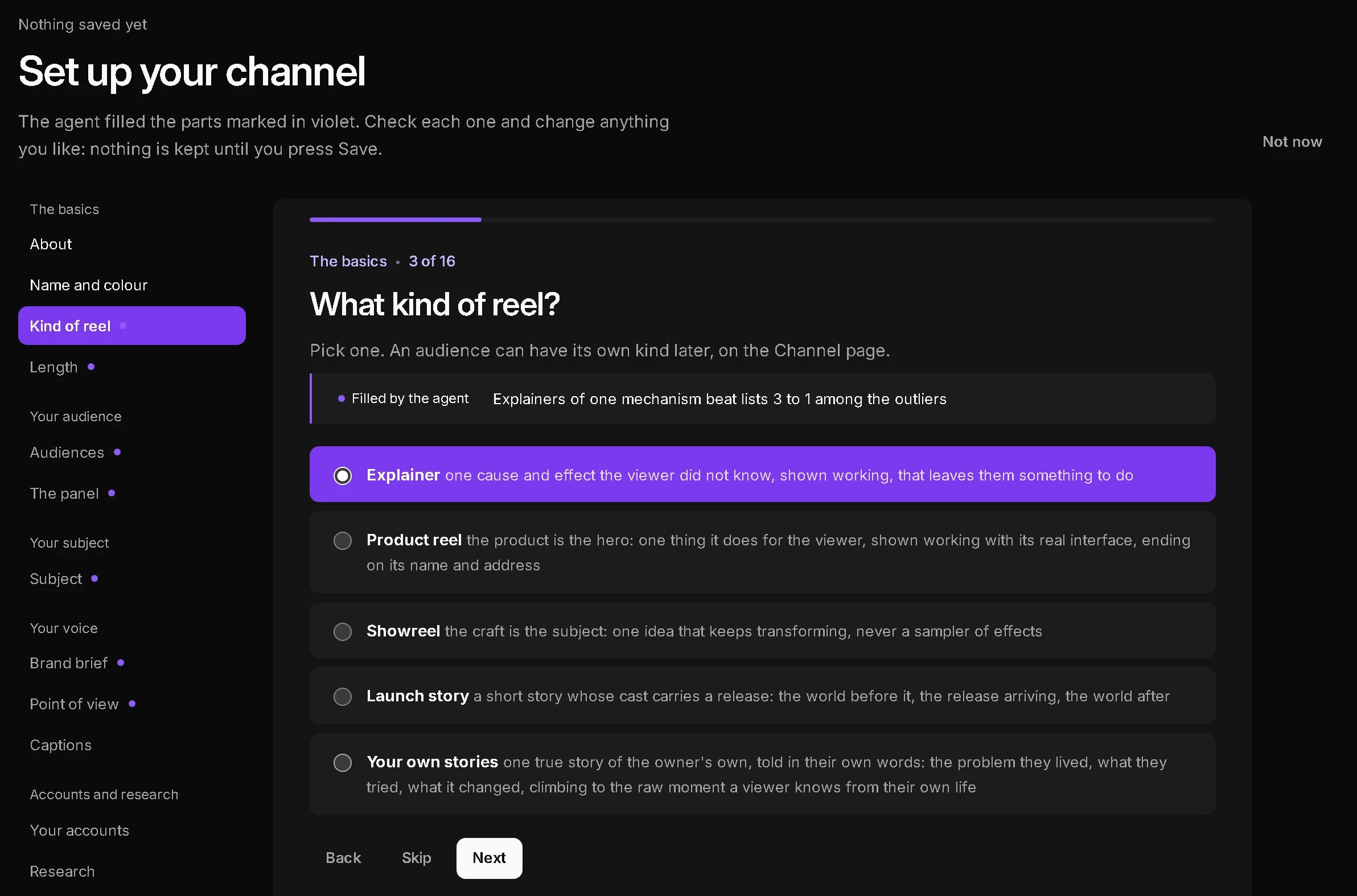
Task: Click 'Explainers of one mechanism' rationale text
Action: (x=719, y=399)
